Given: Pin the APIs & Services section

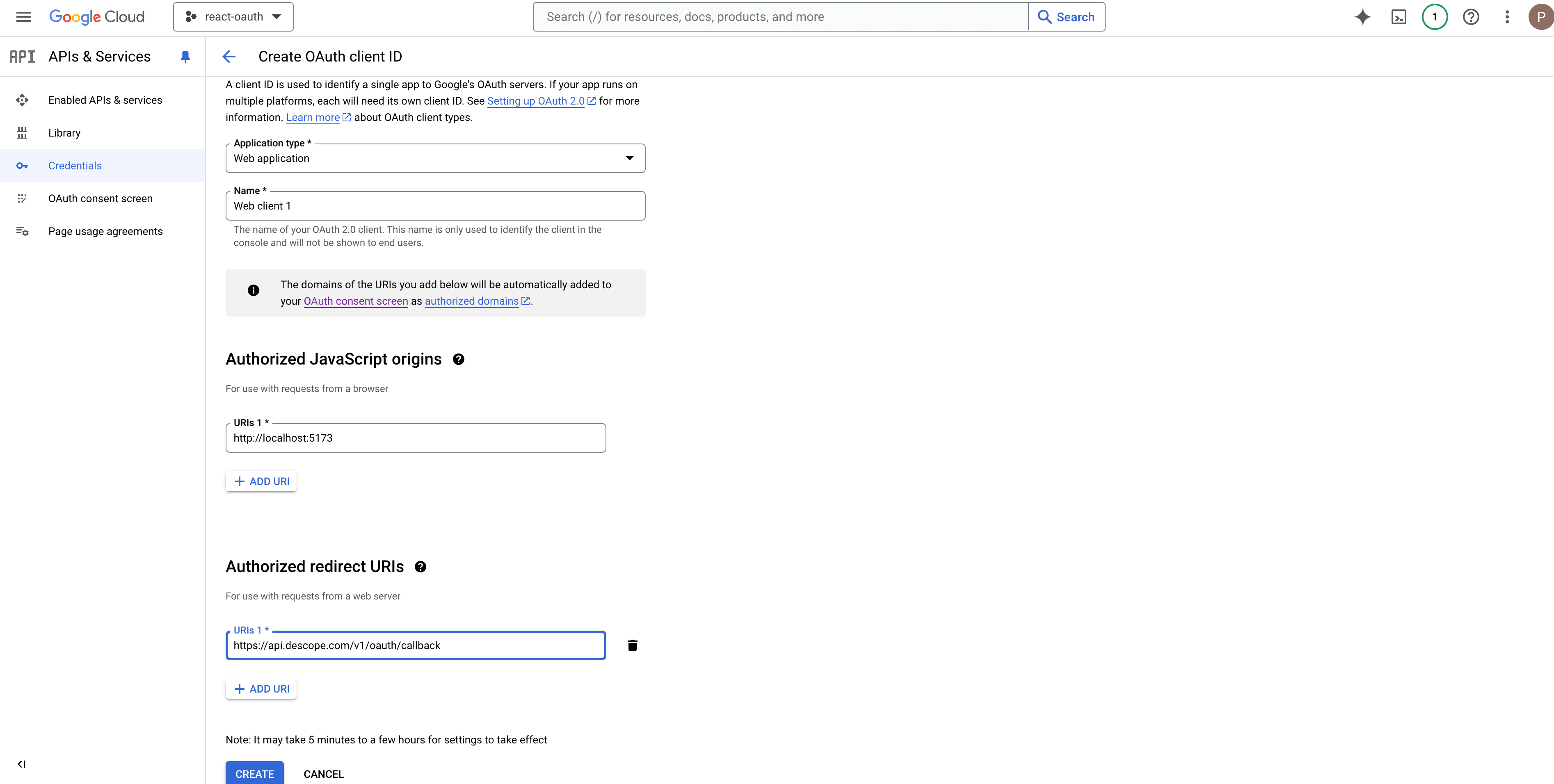Looking at the screenshot, I should pos(185,56).
